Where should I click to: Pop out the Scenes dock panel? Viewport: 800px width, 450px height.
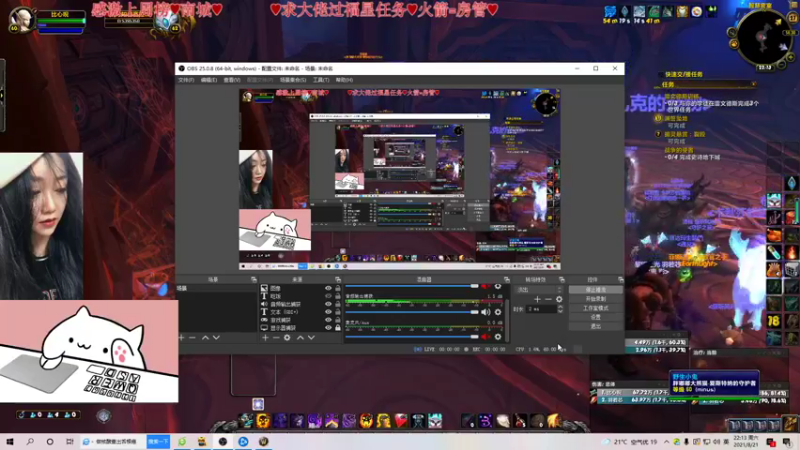click(254, 280)
